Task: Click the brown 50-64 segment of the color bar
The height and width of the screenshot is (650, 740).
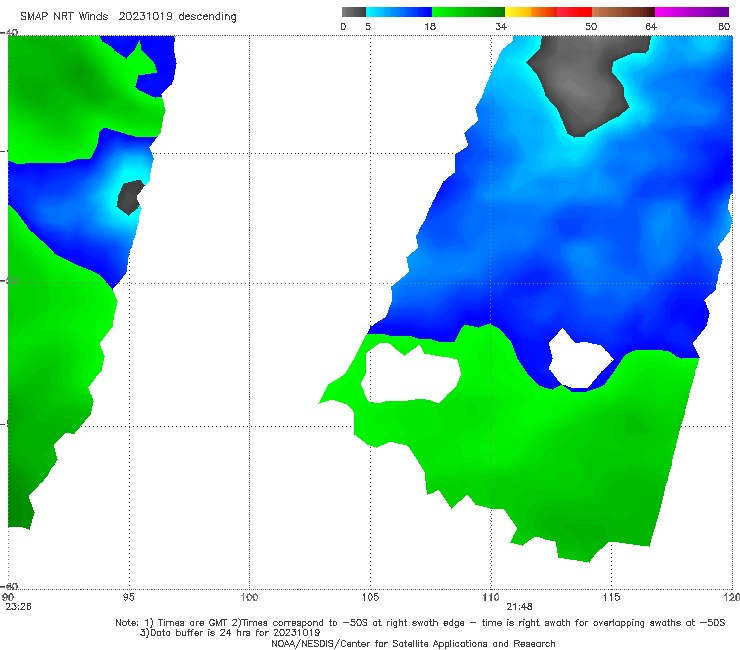Action: [623, 12]
